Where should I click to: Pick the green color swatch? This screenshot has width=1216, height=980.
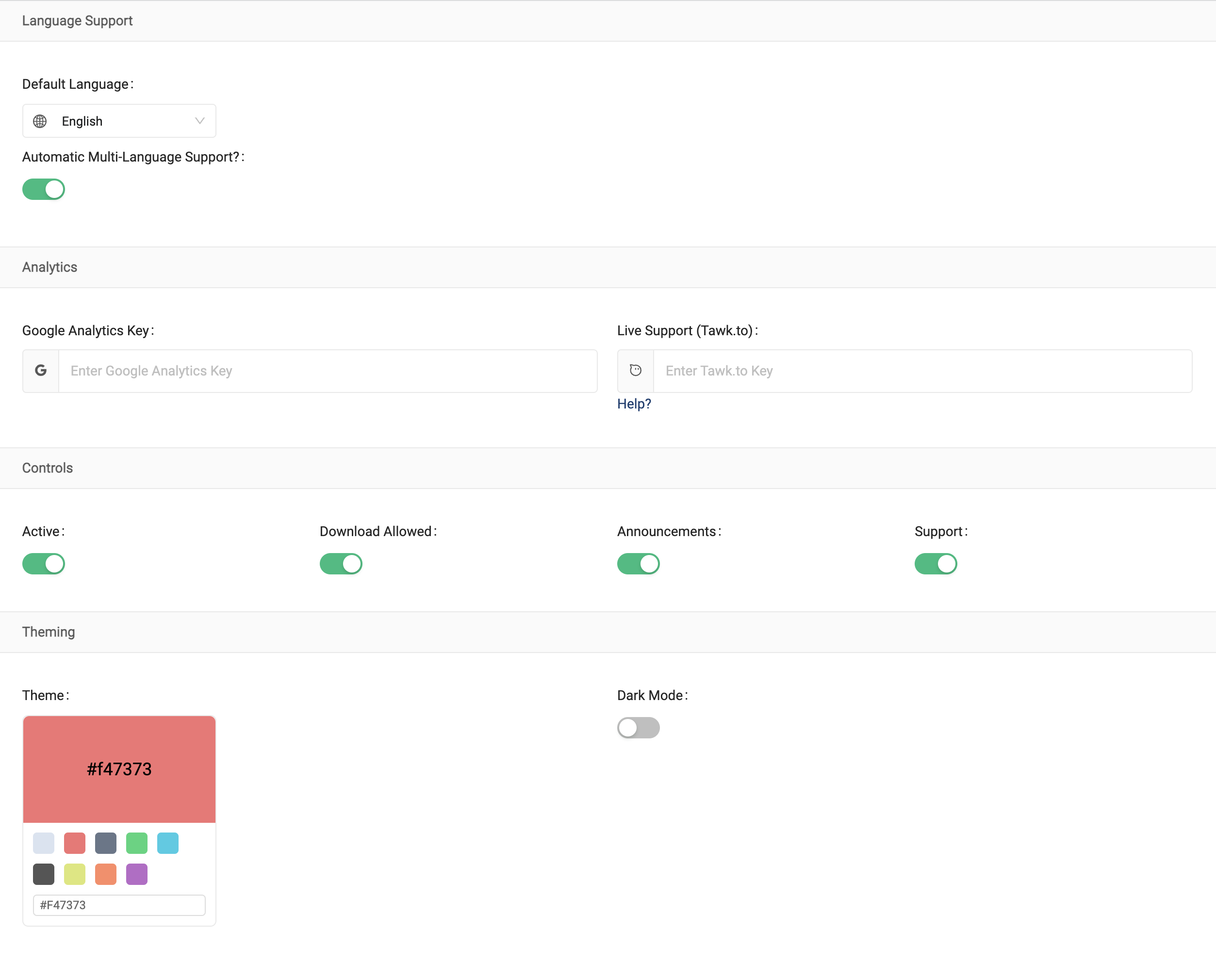coord(137,843)
